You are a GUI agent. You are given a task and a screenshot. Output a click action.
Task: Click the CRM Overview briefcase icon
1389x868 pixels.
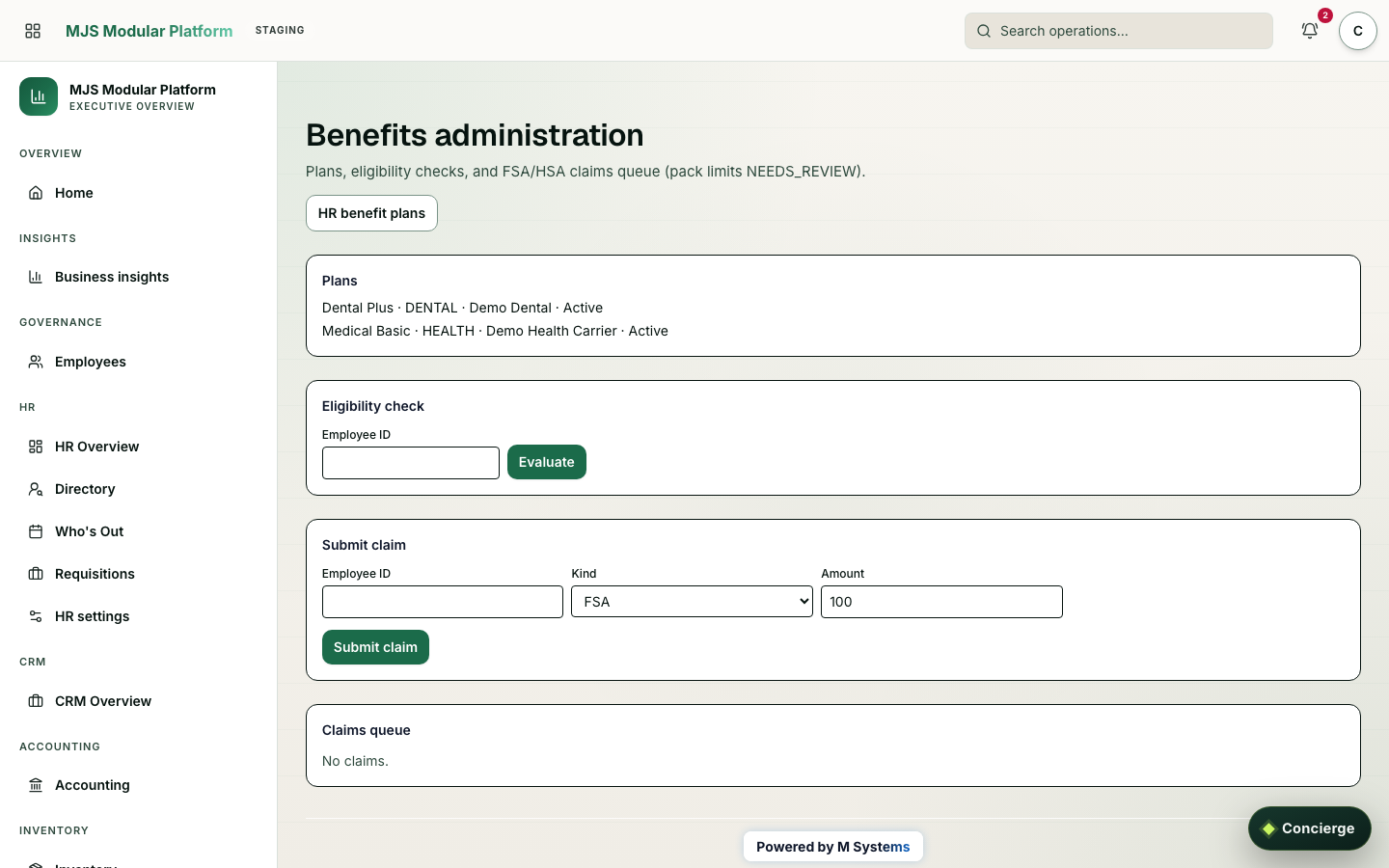coord(36,701)
